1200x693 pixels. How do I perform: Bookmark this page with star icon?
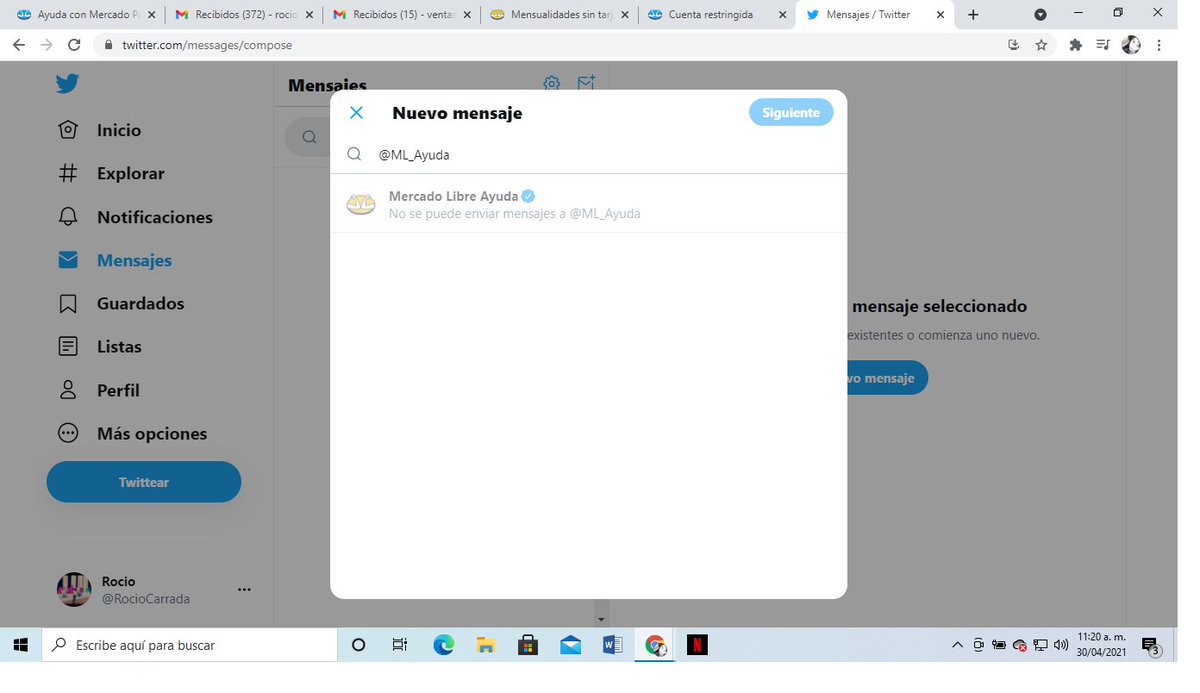tap(1041, 45)
